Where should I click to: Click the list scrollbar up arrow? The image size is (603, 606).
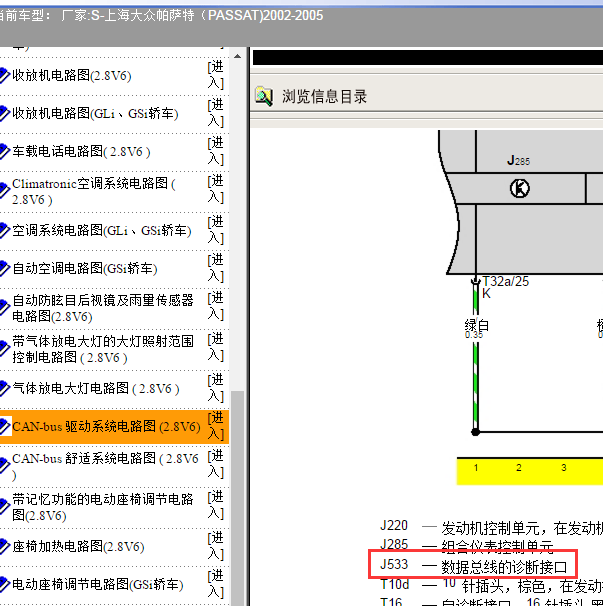(237, 56)
